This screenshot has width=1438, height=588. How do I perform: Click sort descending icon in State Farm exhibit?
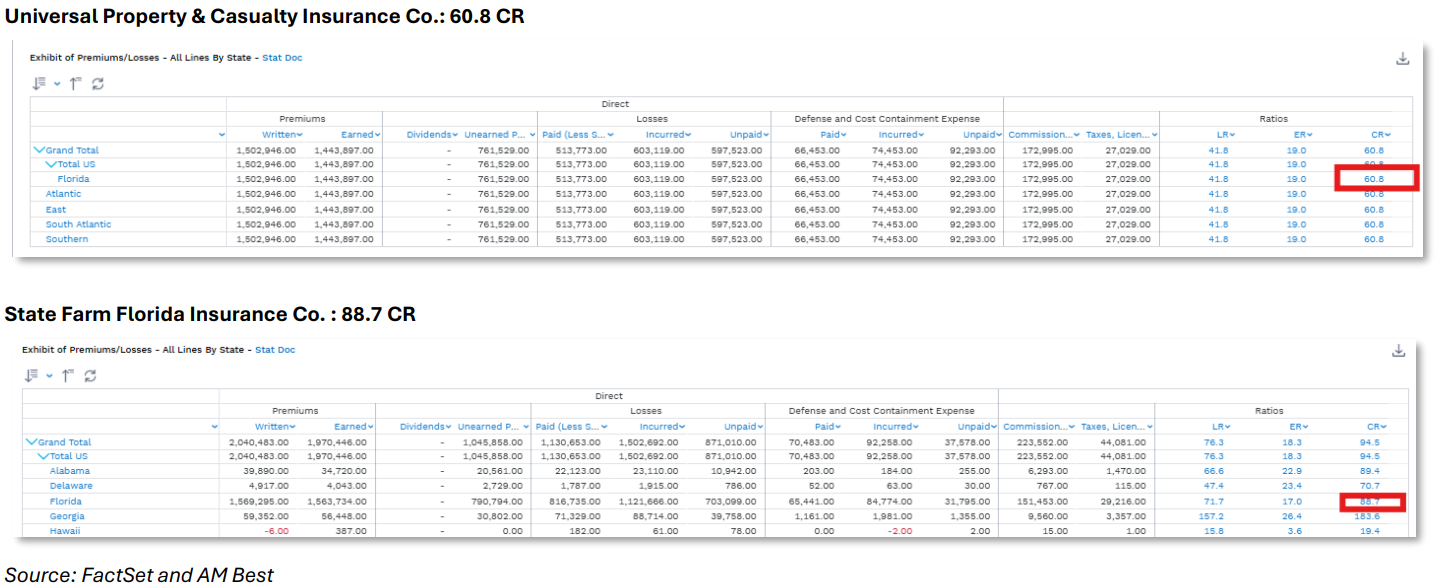(32, 376)
